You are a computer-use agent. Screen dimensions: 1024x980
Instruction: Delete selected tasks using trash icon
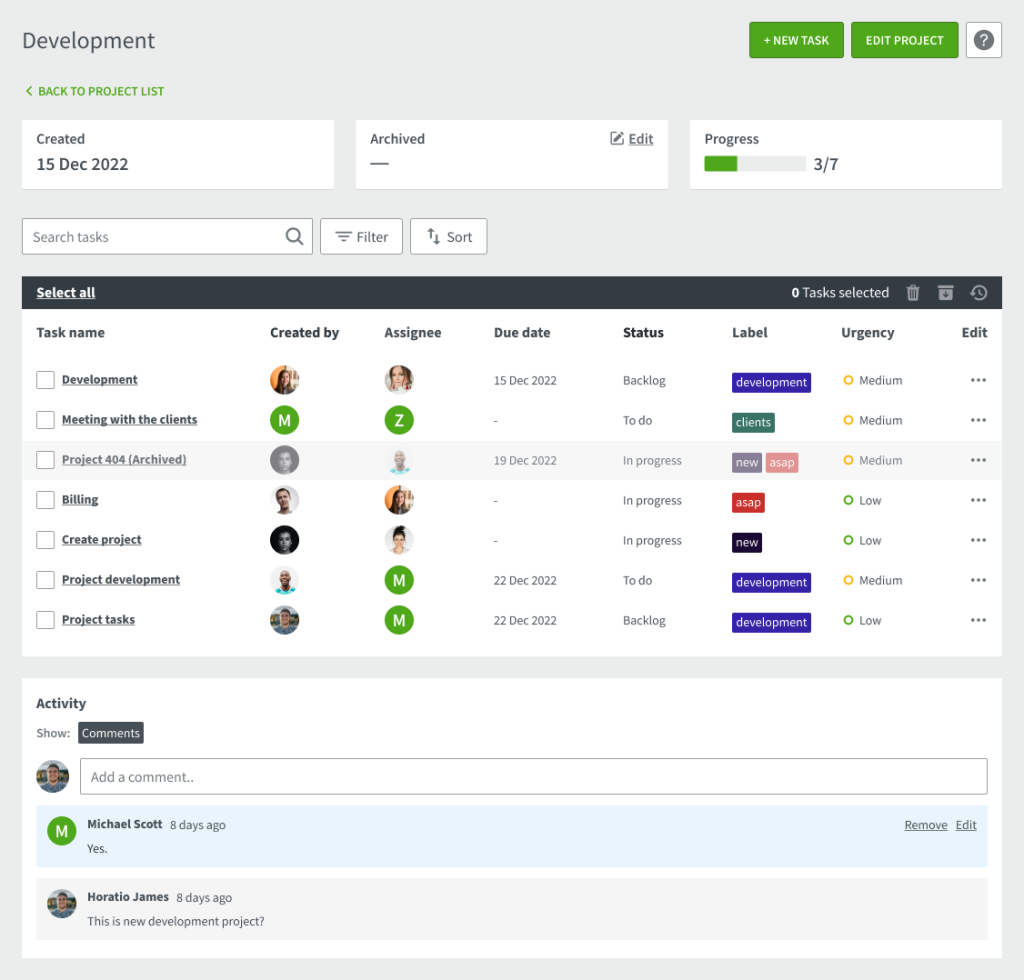[x=912, y=292]
